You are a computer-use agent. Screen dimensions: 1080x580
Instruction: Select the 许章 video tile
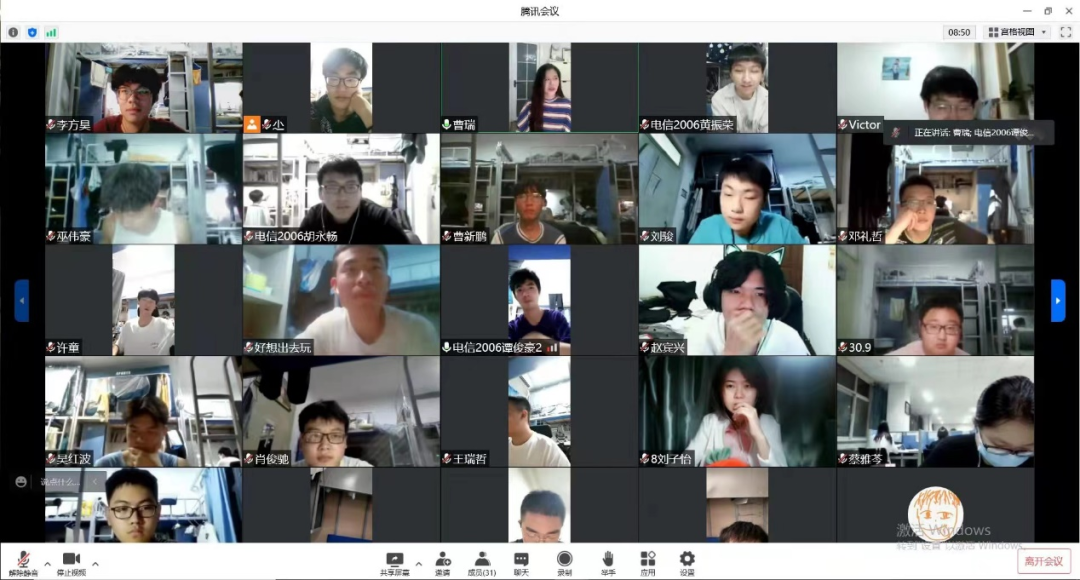click(143, 300)
